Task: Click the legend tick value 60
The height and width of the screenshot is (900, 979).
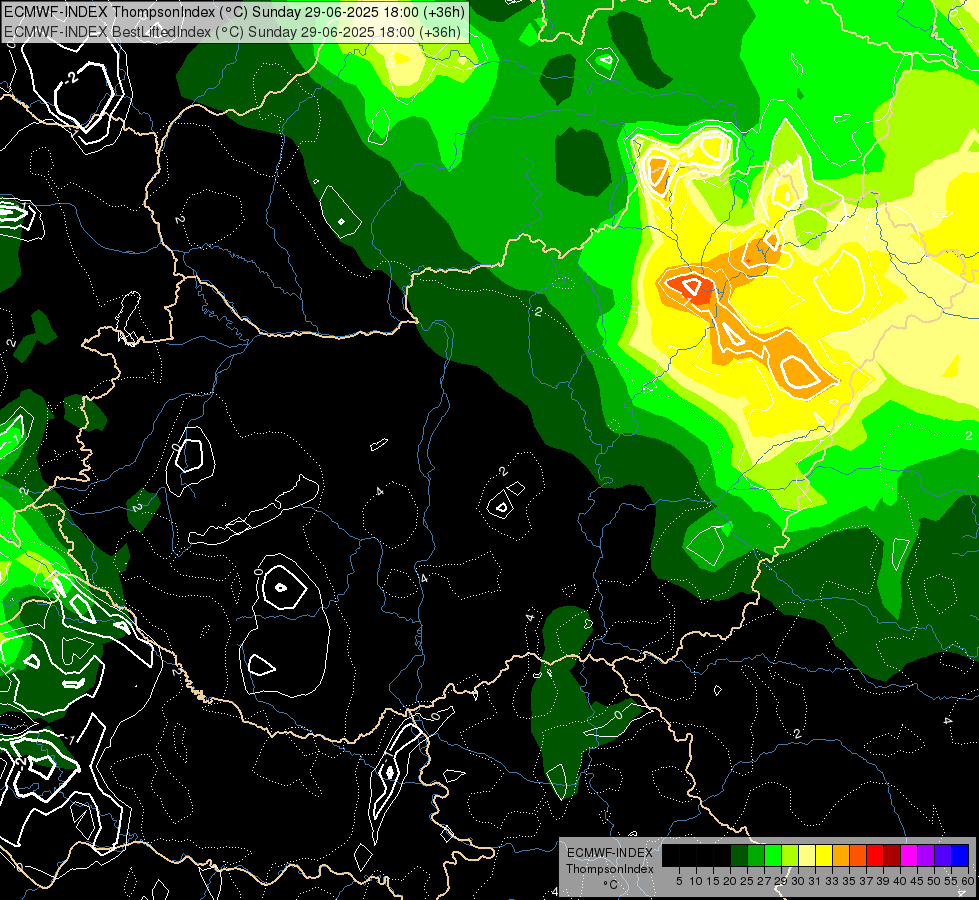Action: (967, 881)
